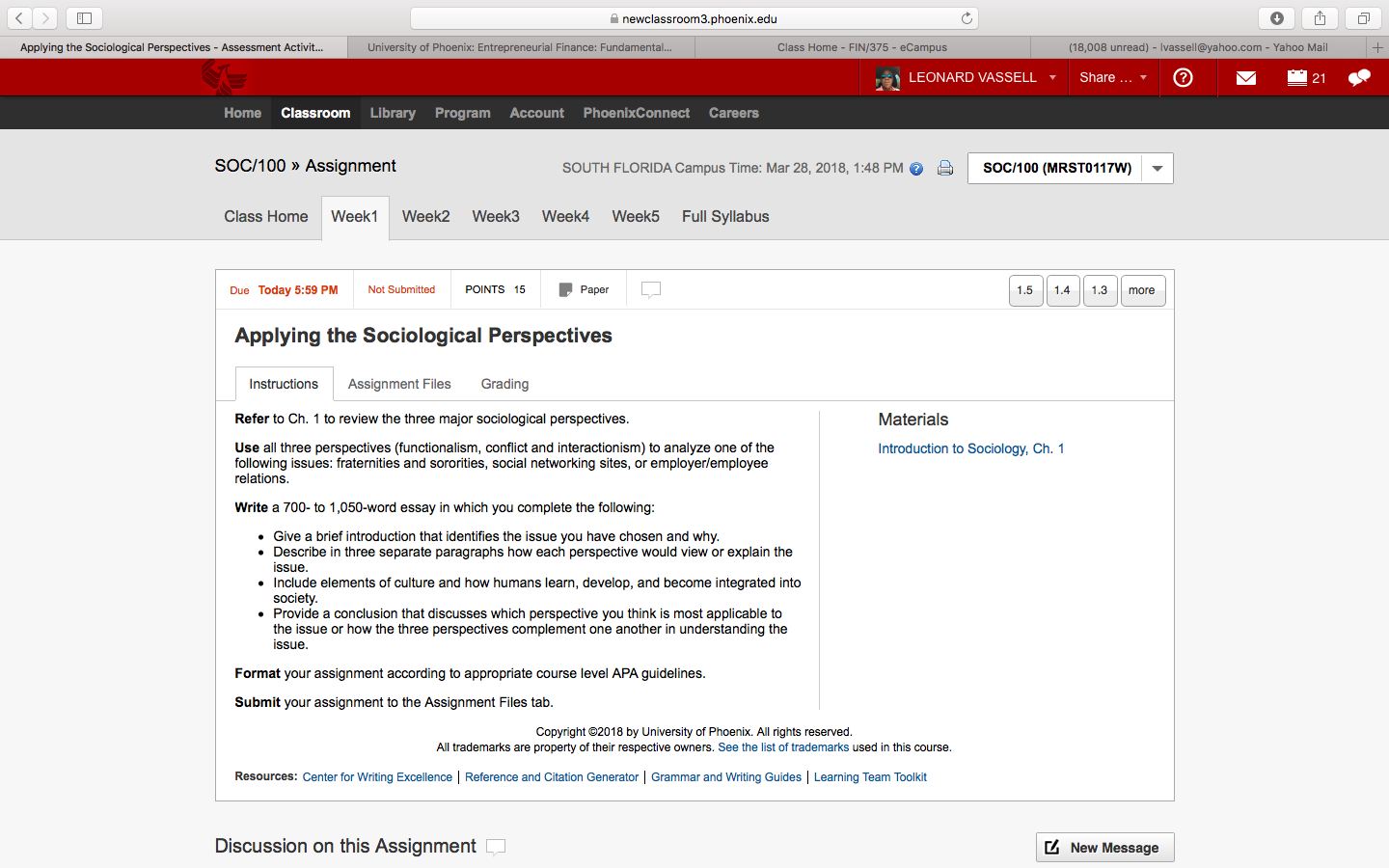Screen dimensions: 1389x868
Task: Click the printer icon
Action: [945, 168]
